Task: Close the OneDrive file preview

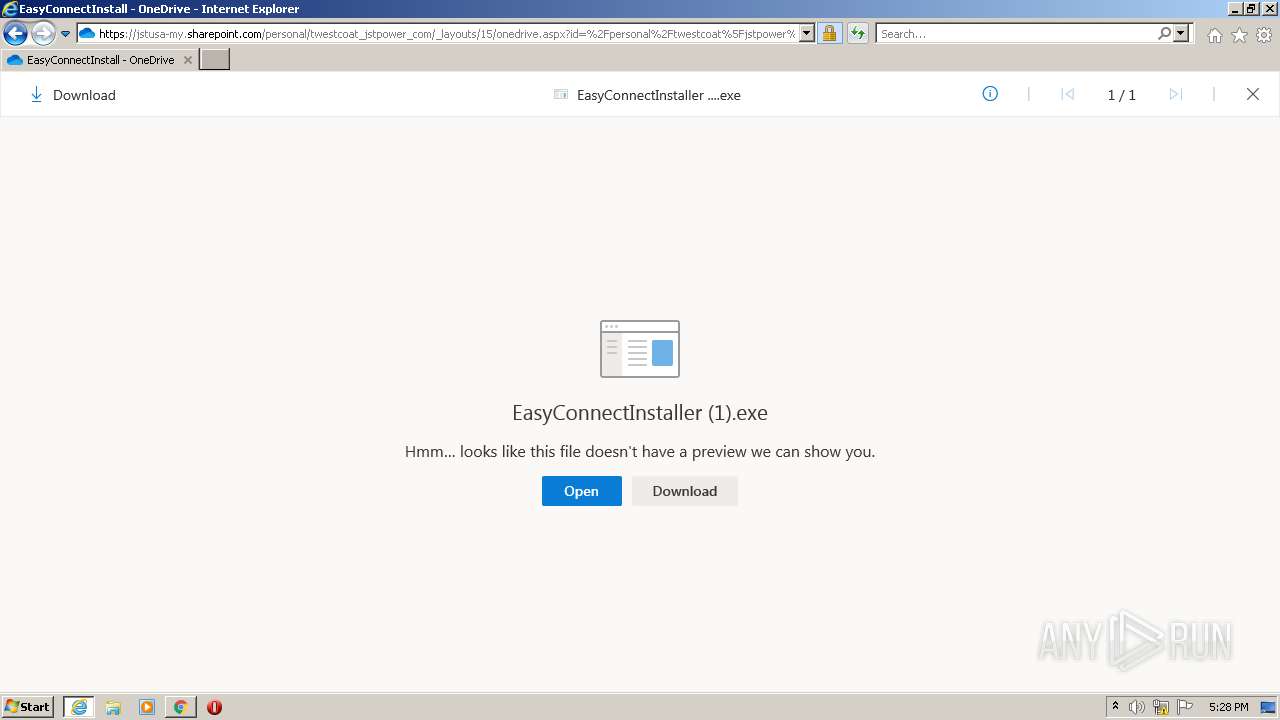Action: pyautogui.click(x=1252, y=94)
